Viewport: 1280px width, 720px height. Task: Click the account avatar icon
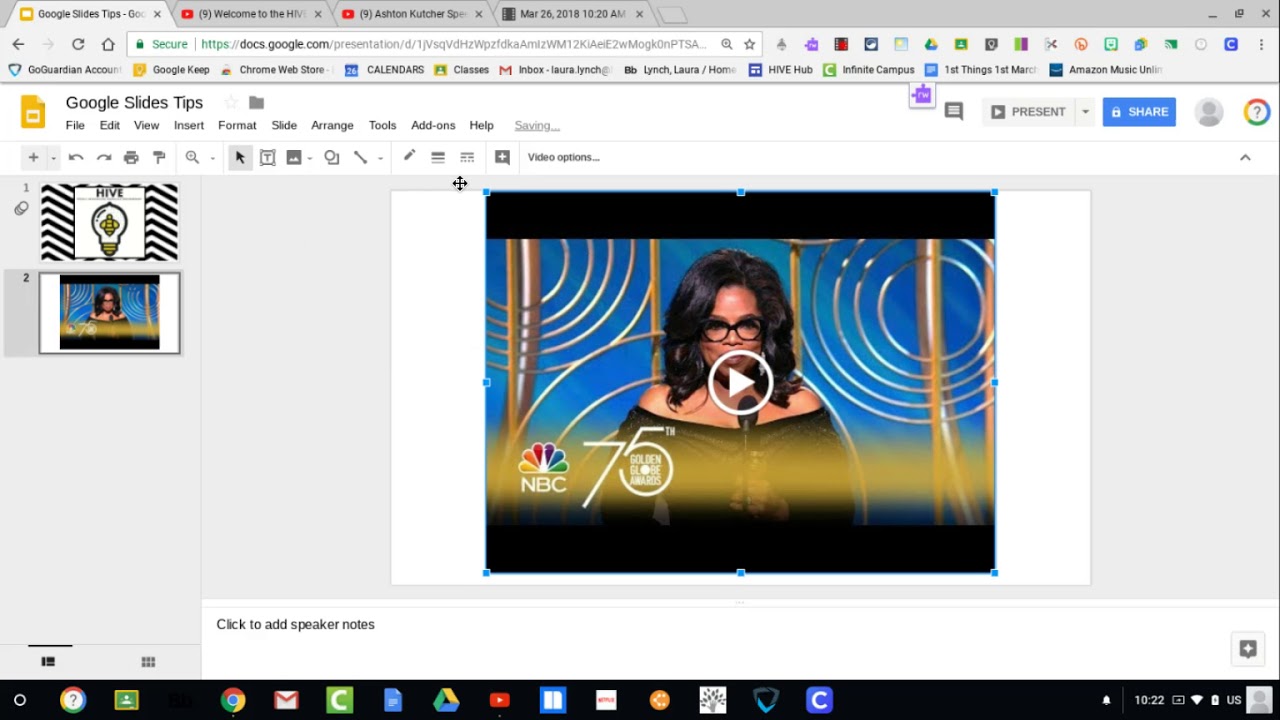(x=1209, y=112)
